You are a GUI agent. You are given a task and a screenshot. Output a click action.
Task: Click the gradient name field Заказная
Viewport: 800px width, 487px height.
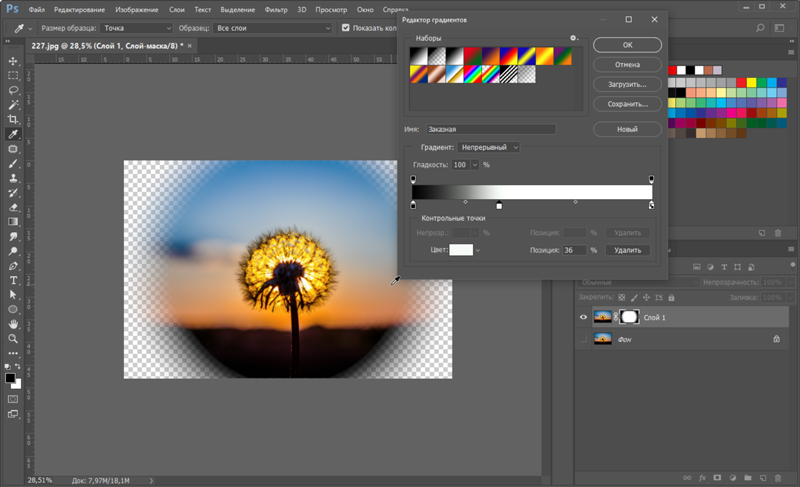coord(489,129)
